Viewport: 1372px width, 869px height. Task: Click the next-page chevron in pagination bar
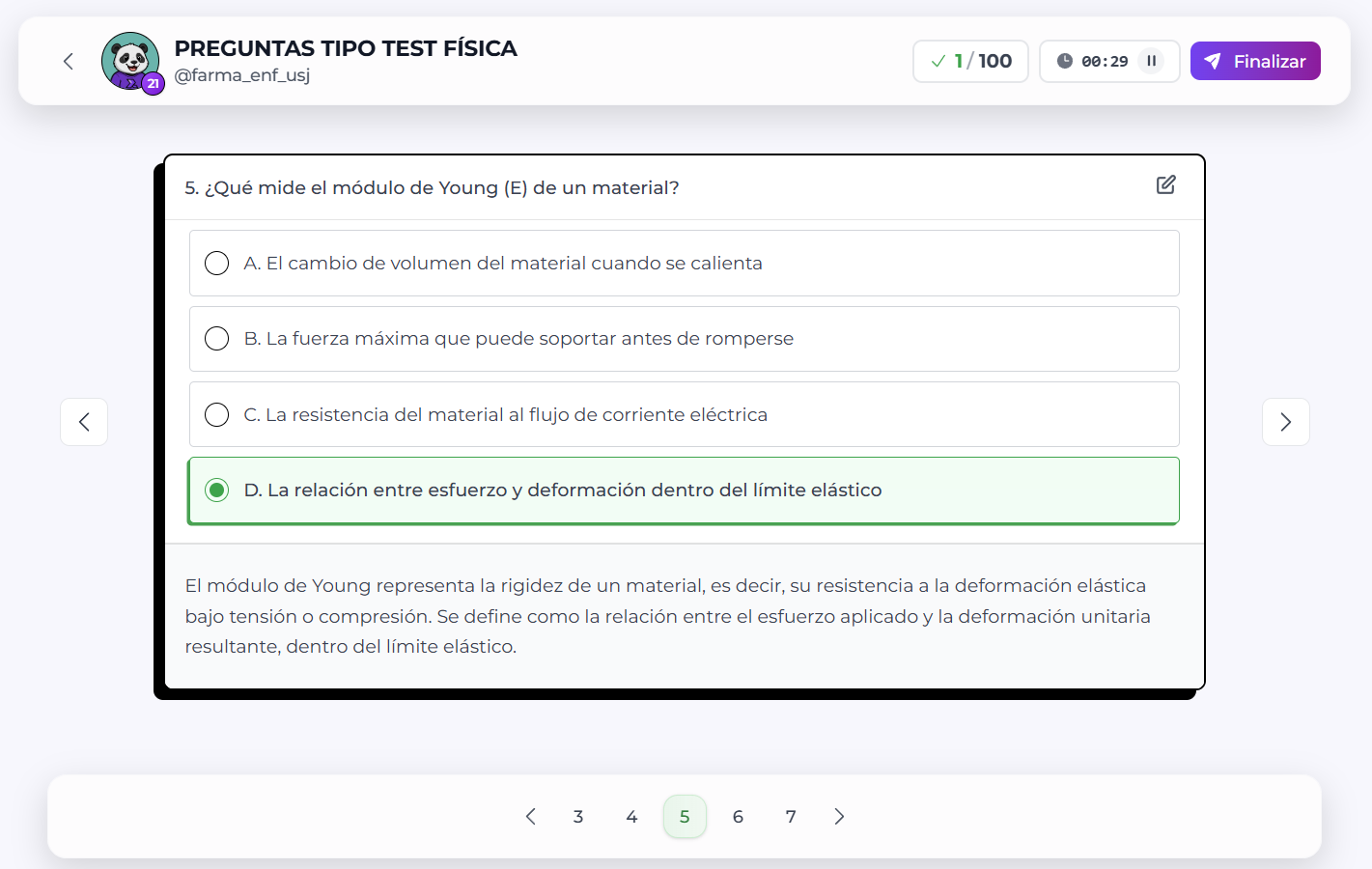tap(838, 816)
